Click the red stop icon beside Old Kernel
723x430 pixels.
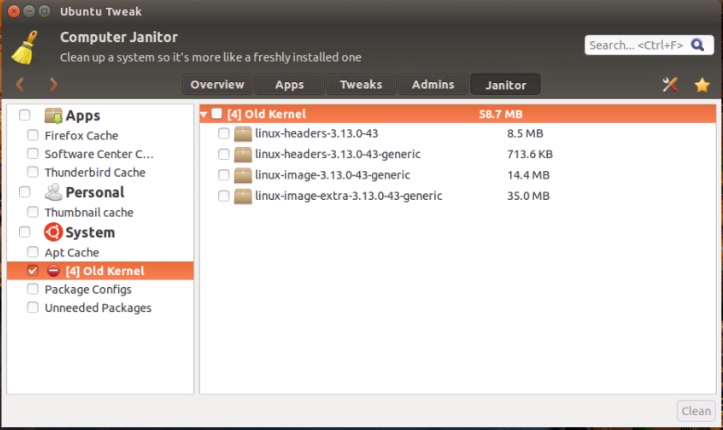pyautogui.click(x=53, y=271)
